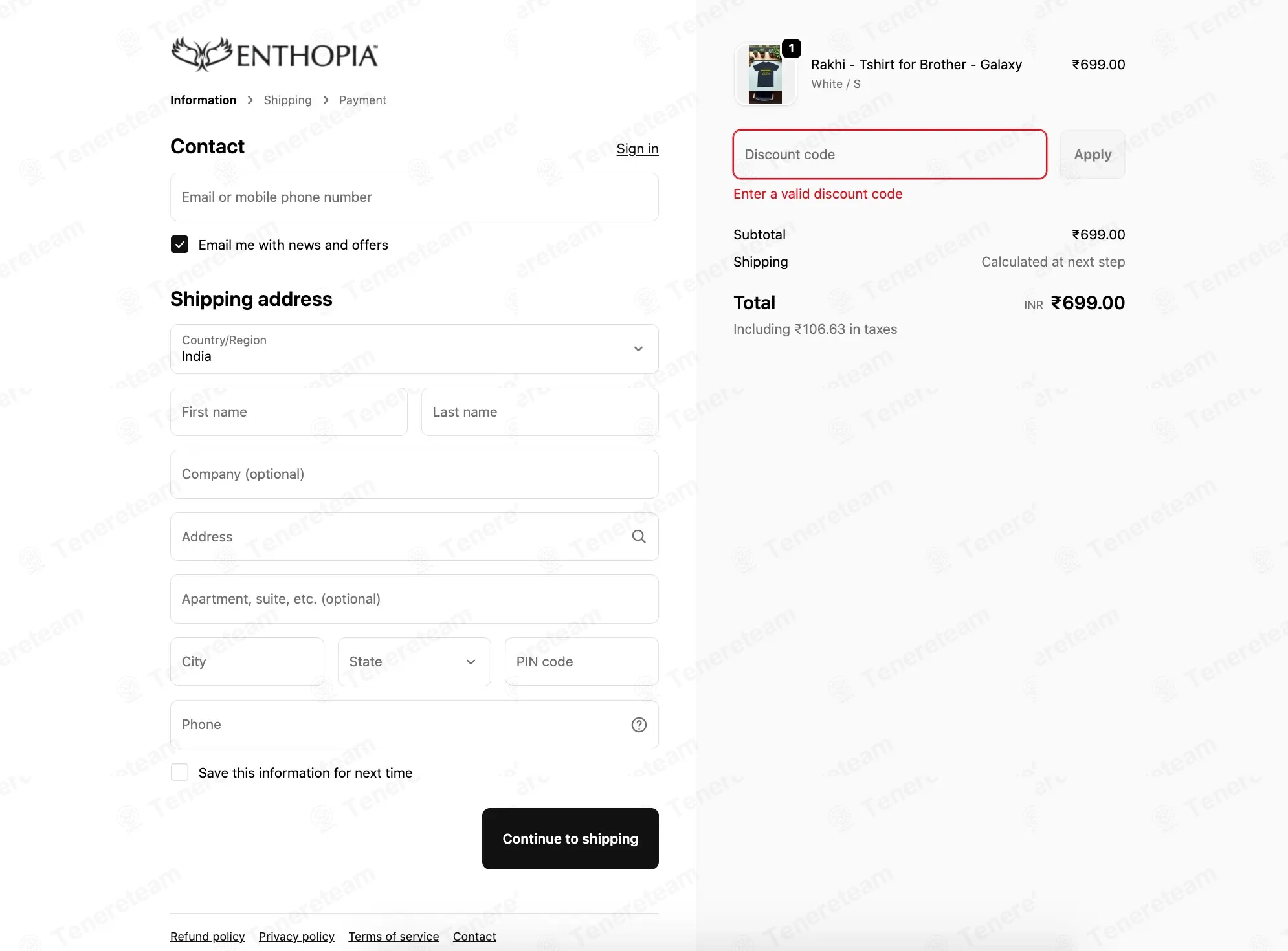Click the phone help question-mark icon
This screenshot has height=951, width=1288.
[639, 725]
